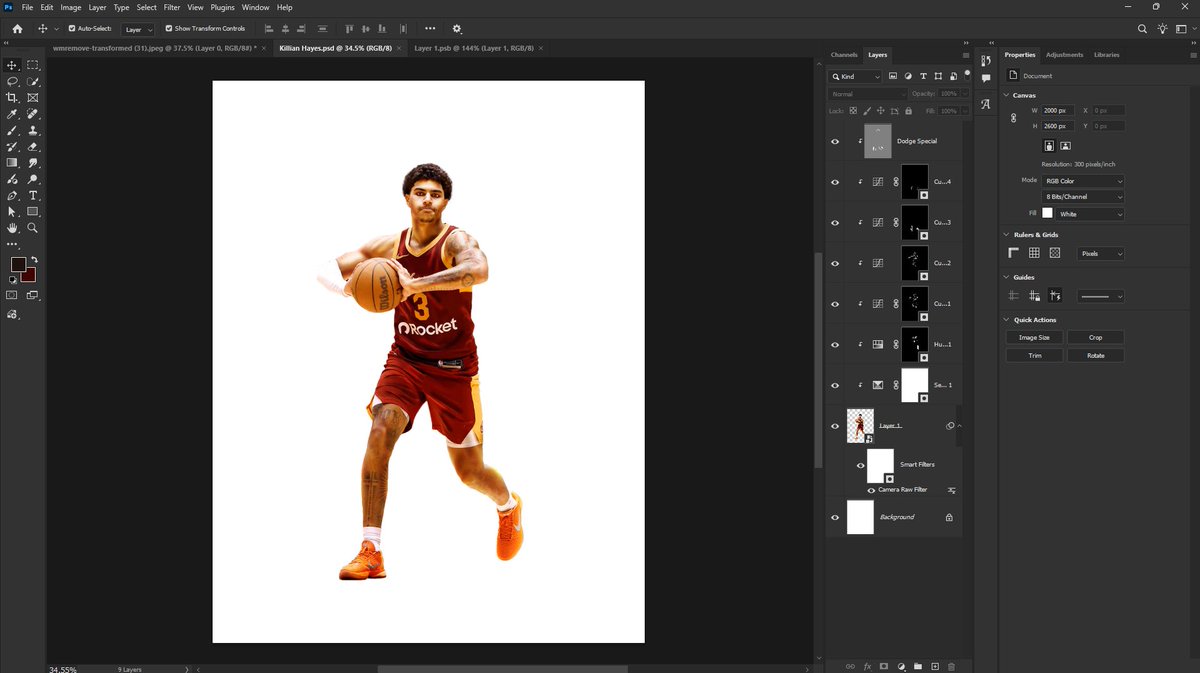Screen dimensions: 1200x673
Task: Select the Pen tool
Action: pyautogui.click(x=12, y=195)
